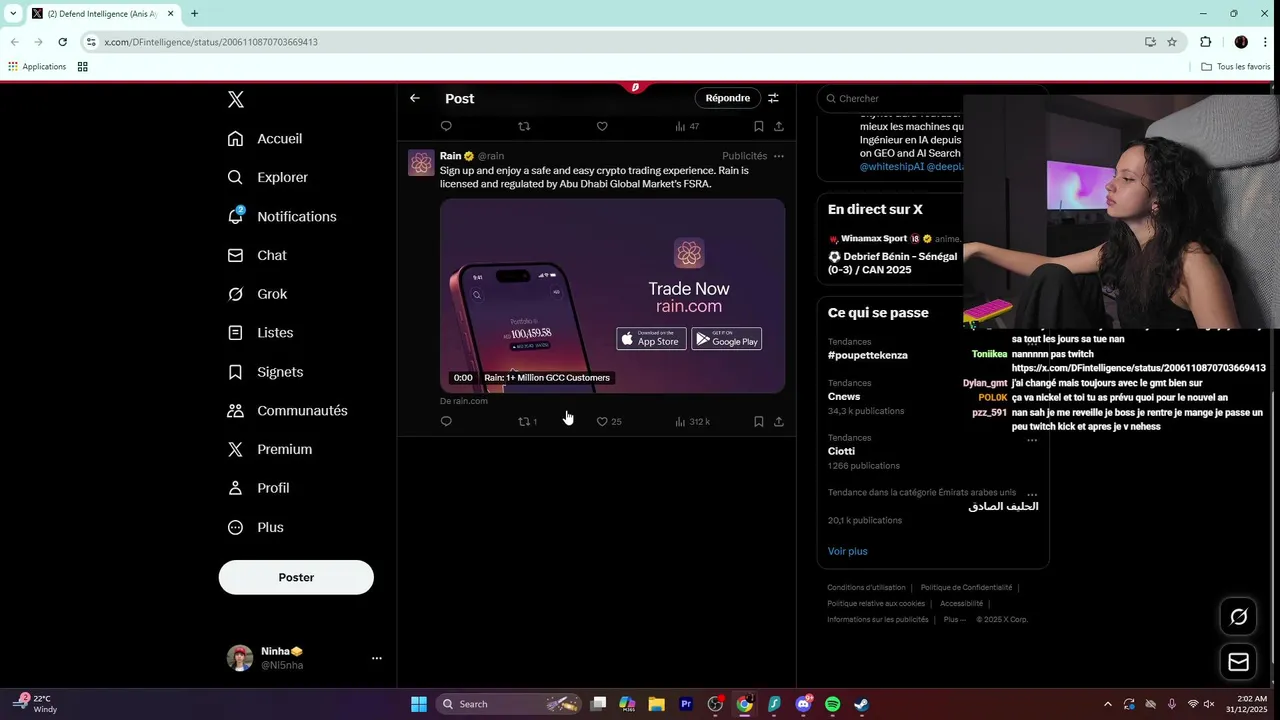Click Voir plus under trends
Screen dimensions: 1280x720
[848, 551]
